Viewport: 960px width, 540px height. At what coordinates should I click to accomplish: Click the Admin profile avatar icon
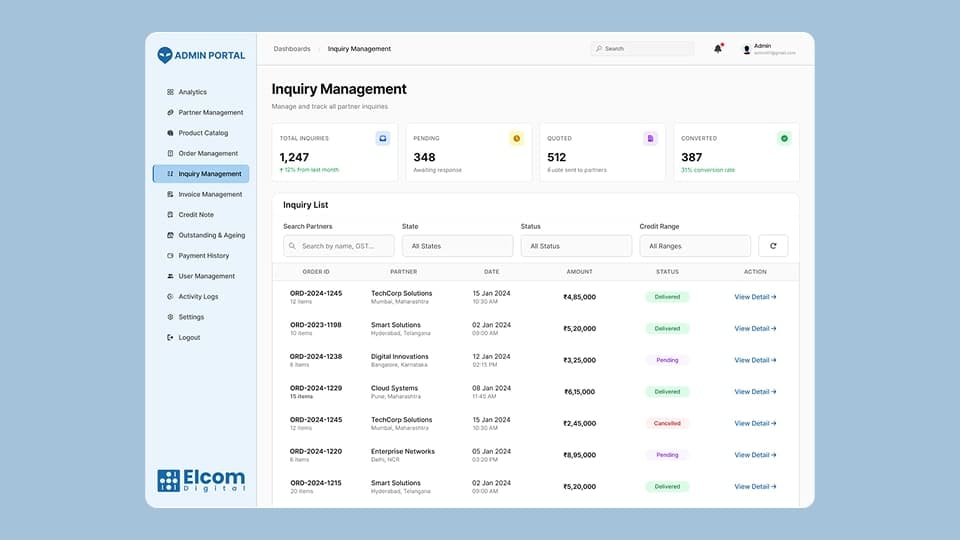(x=746, y=49)
